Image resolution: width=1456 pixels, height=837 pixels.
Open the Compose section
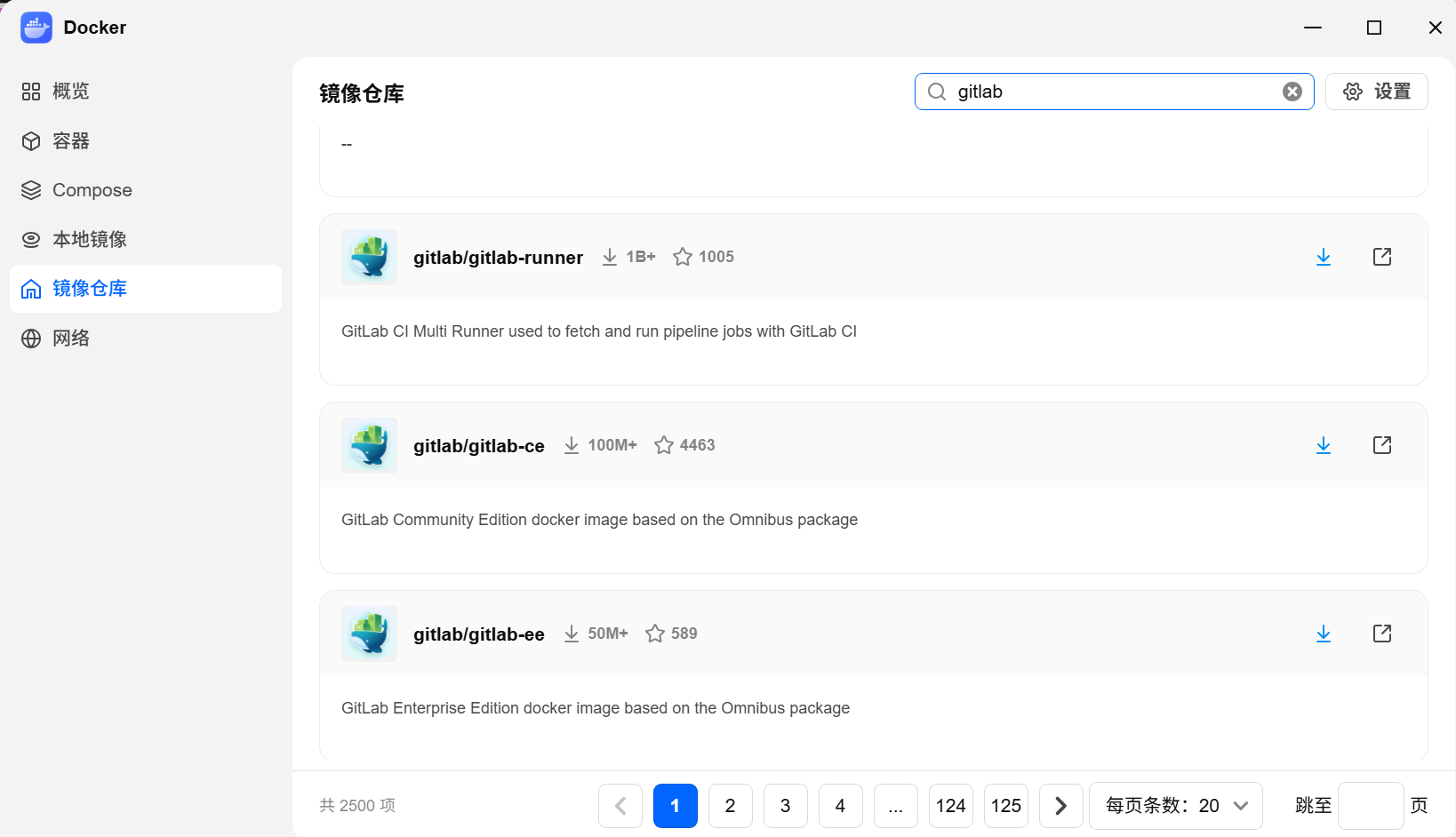[x=146, y=190]
